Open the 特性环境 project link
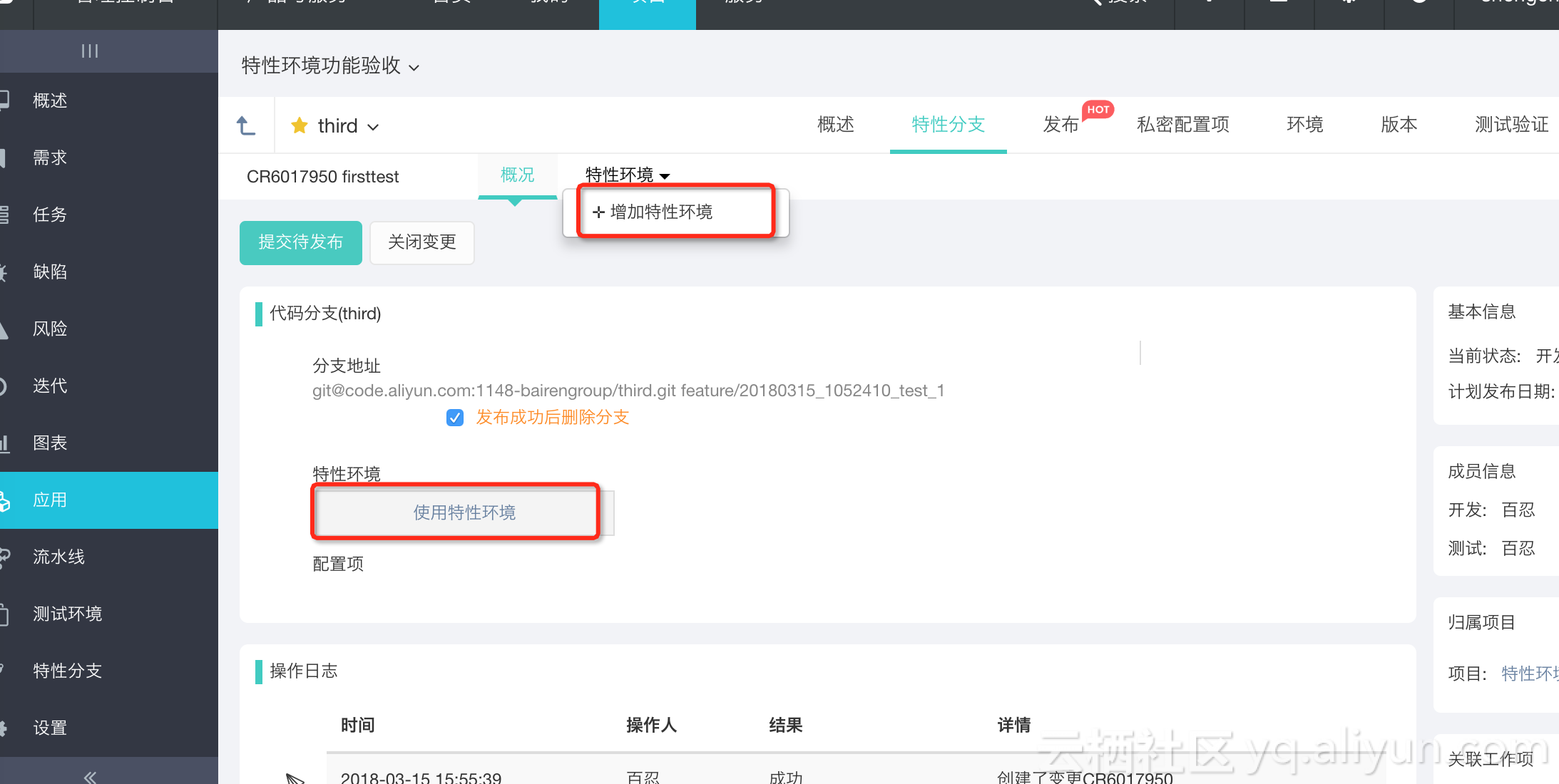 (1529, 674)
